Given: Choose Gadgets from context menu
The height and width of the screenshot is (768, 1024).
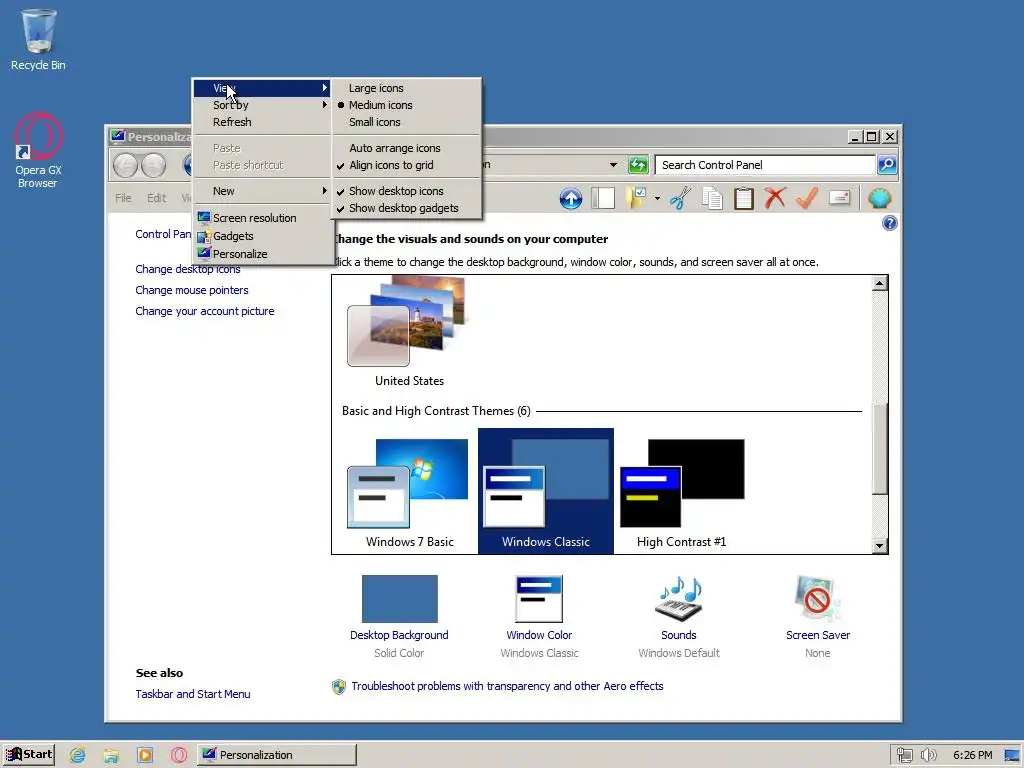Looking at the screenshot, I should click(x=262, y=236).
